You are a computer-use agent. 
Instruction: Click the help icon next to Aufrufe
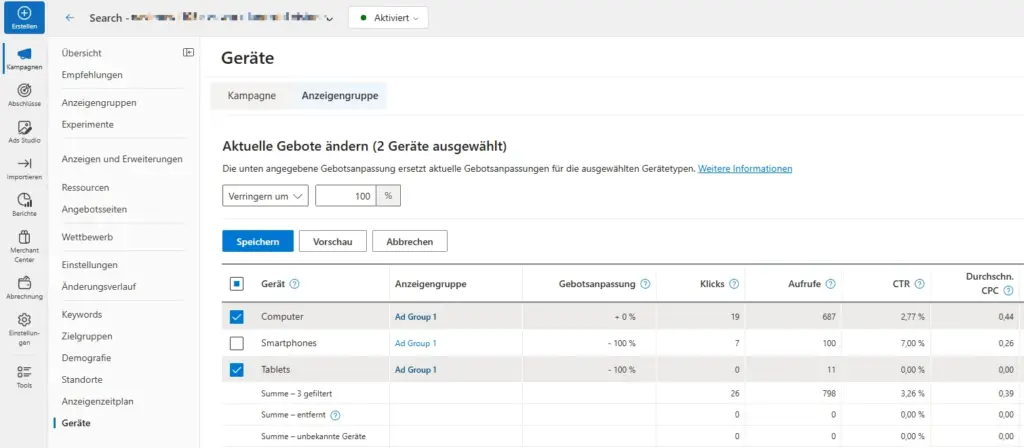coord(831,284)
